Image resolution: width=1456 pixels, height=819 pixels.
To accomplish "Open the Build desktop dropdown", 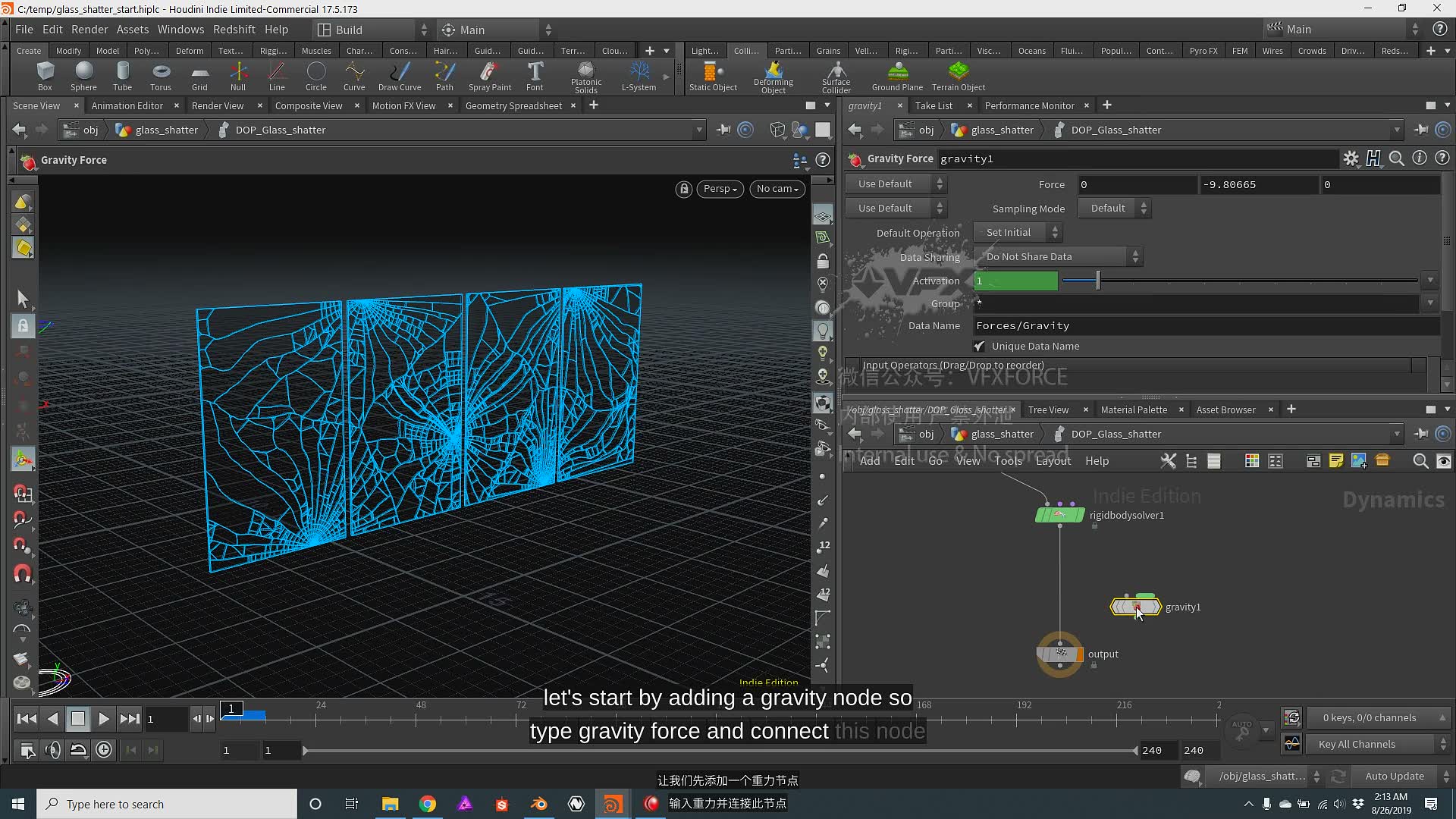I will tap(371, 30).
